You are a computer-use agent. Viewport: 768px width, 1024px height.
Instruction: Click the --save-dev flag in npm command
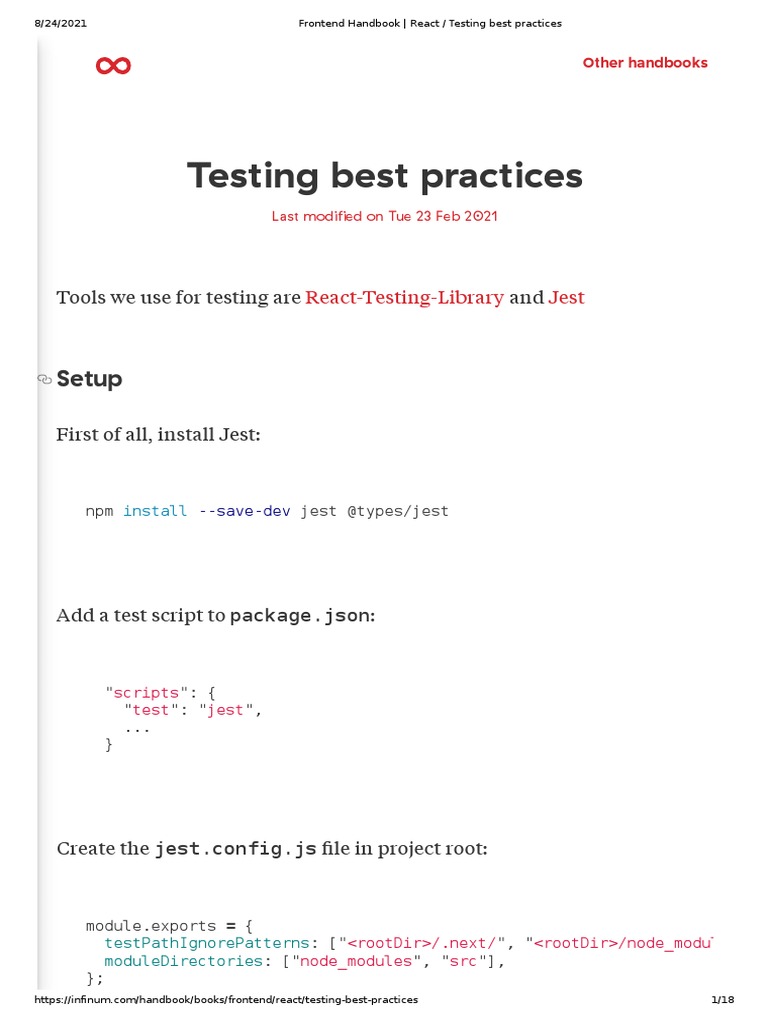[x=245, y=511]
